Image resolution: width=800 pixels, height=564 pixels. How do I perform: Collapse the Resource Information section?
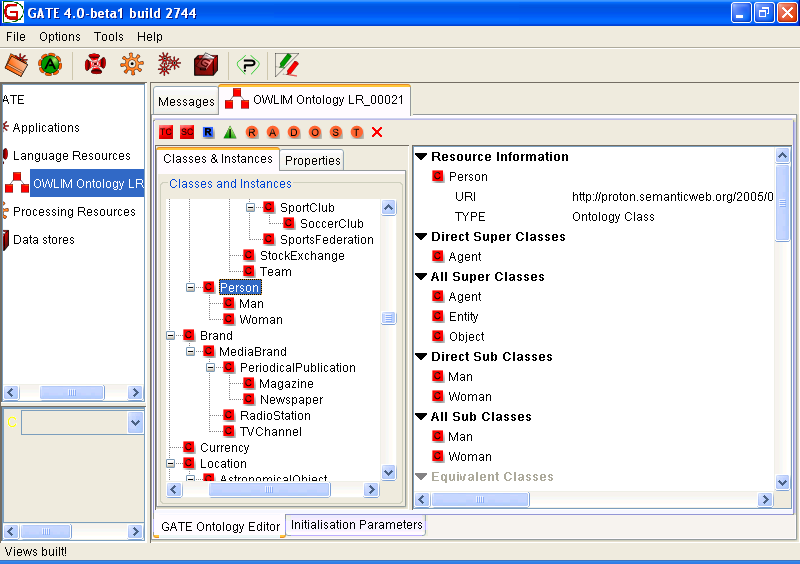[x=422, y=157]
